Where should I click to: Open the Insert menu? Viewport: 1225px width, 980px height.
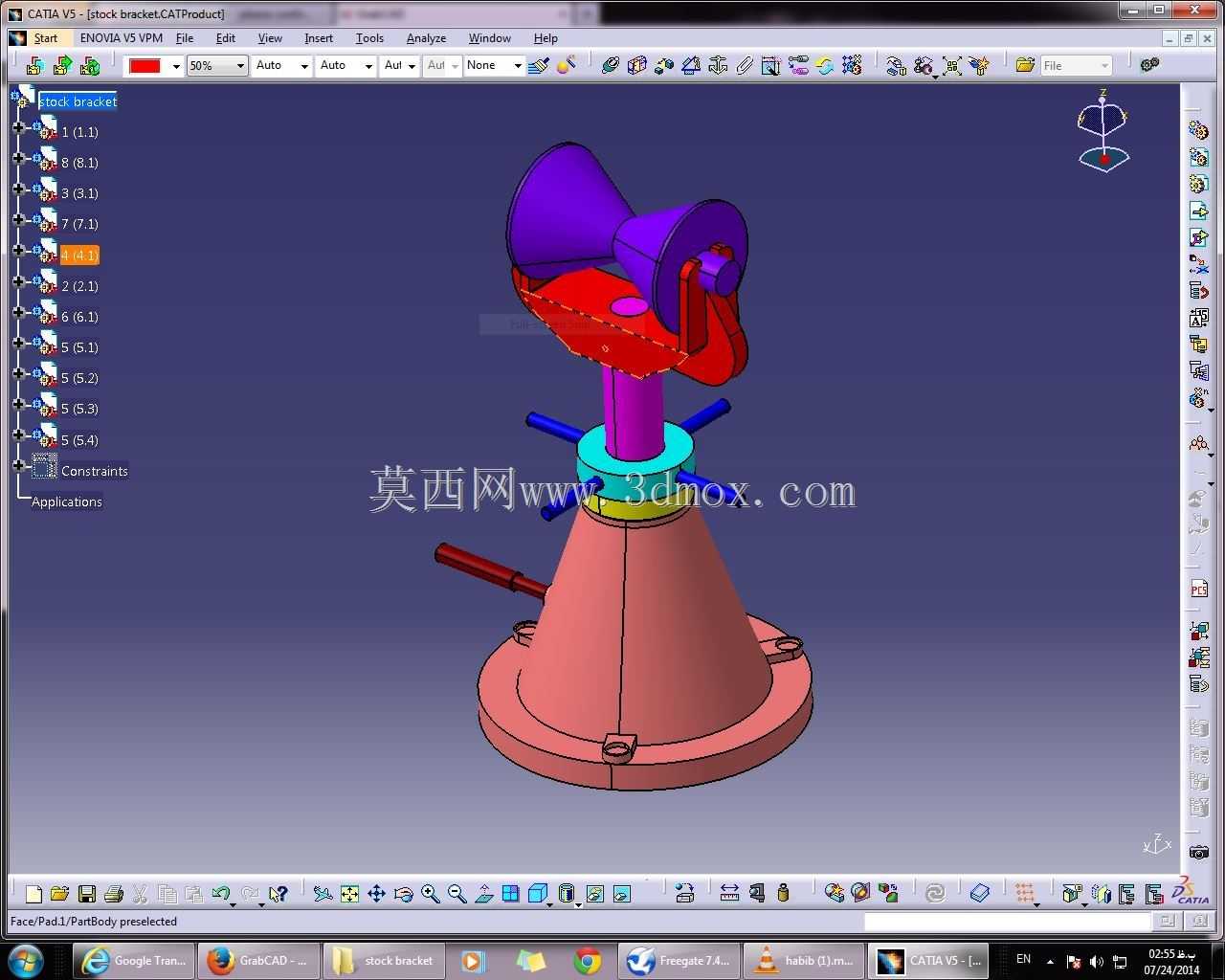319,38
